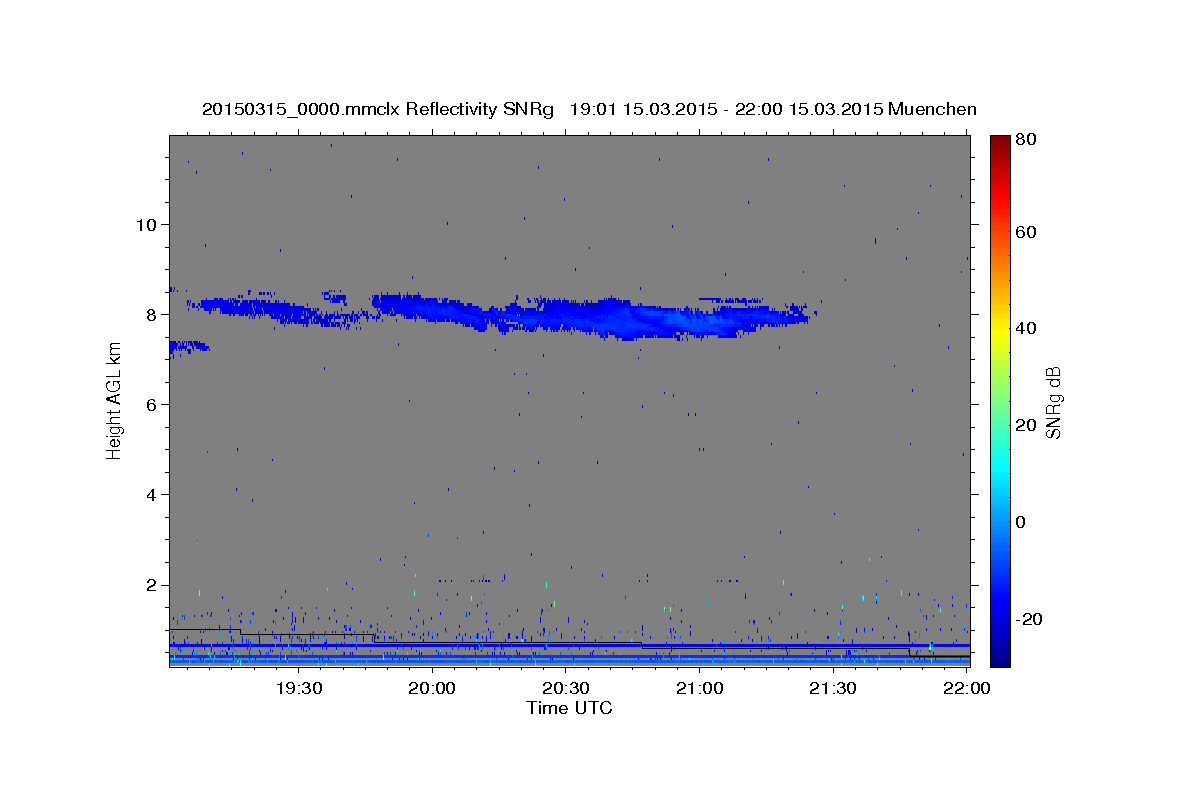The width and height of the screenshot is (1200, 800).
Task: Click the 19:30 time tick label
Action: (x=298, y=688)
